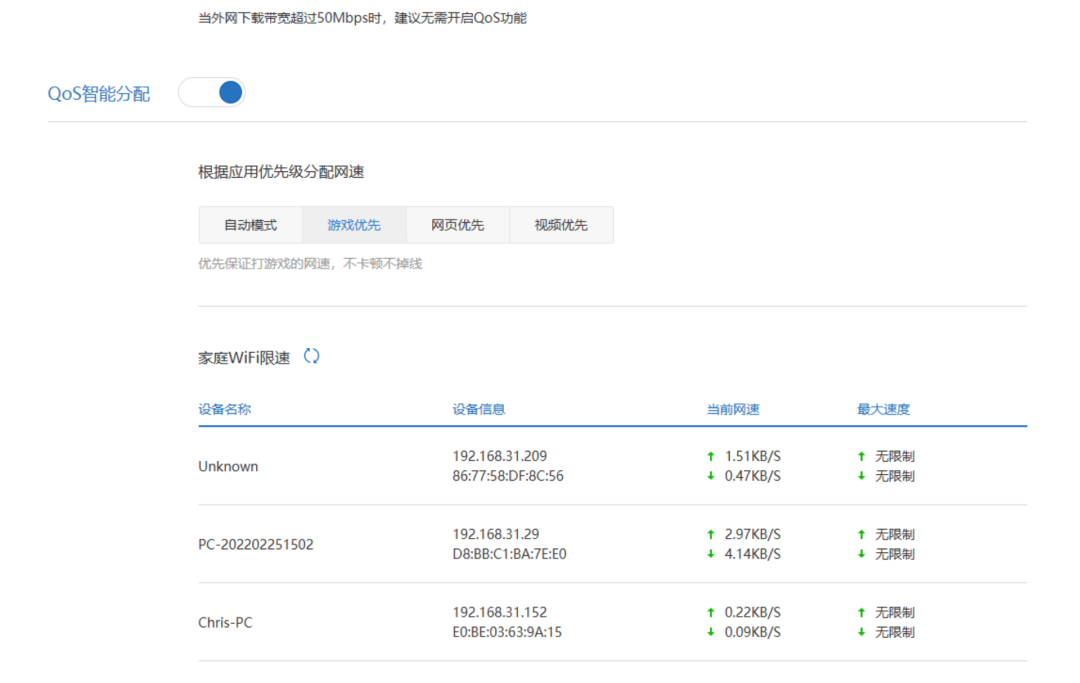The height and width of the screenshot is (683, 1080).
Task: Switch to 视频优先 mode
Action: pyautogui.click(x=561, y=225)
